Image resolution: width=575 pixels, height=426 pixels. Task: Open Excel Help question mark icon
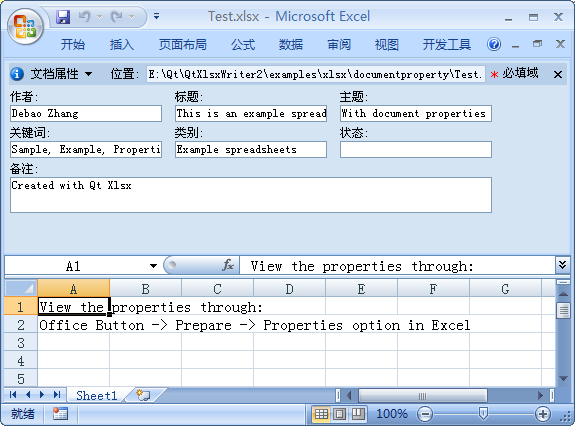pos(494,45)
